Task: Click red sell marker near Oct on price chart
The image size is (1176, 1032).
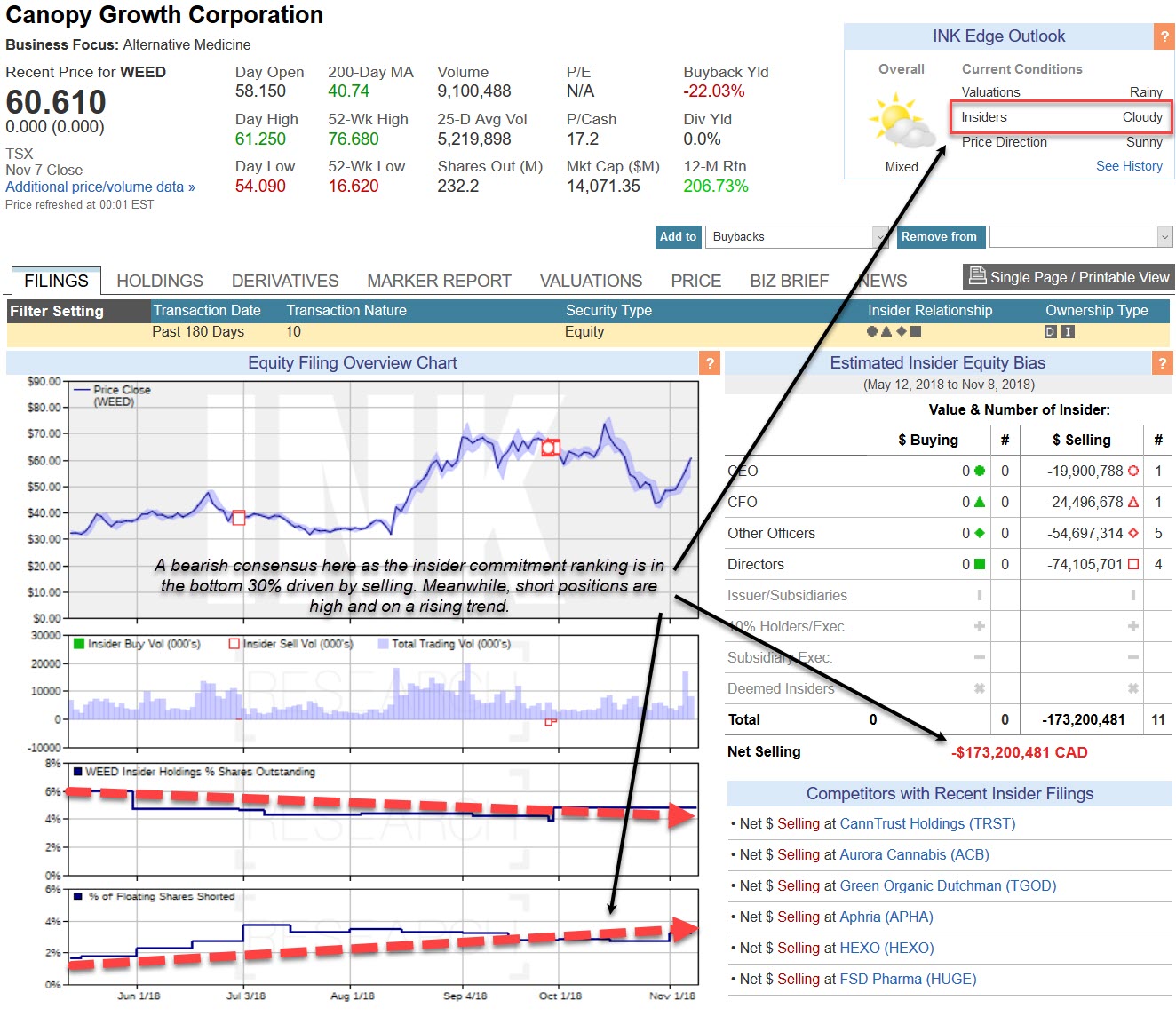Action: coord(551,448)
